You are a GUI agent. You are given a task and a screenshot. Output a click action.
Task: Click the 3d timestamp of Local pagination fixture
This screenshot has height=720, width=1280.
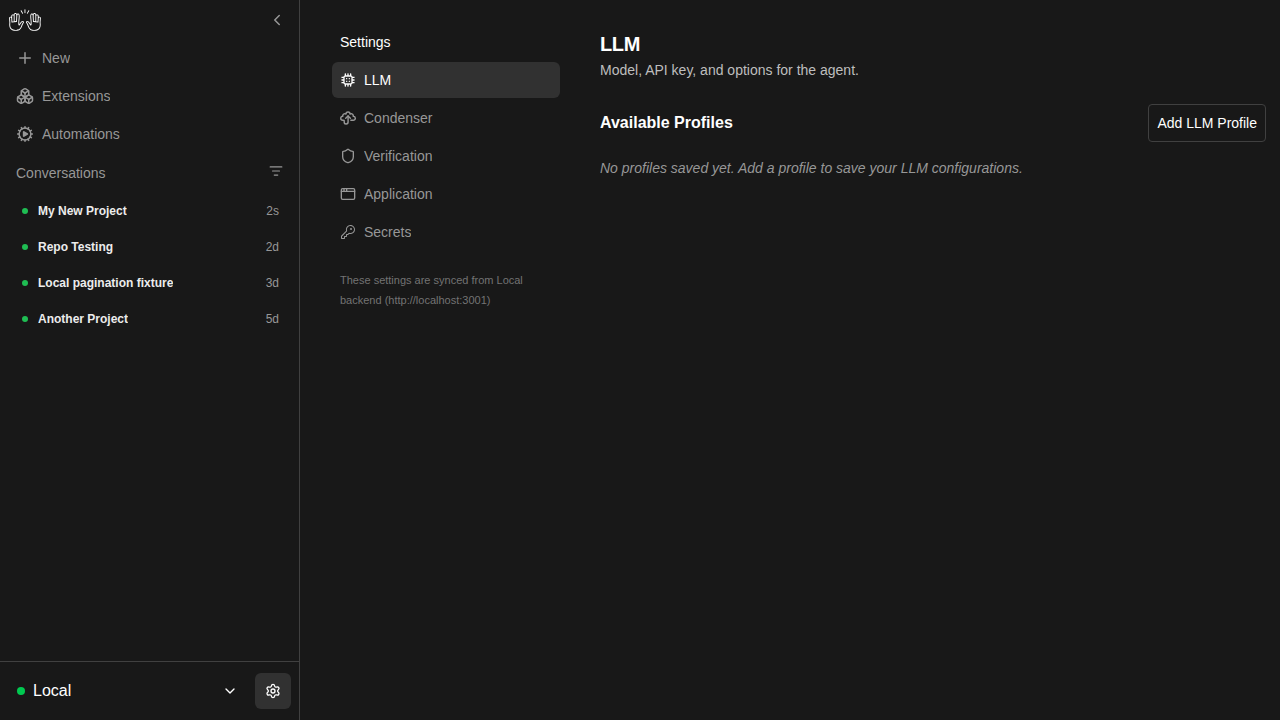coord(272,283)
